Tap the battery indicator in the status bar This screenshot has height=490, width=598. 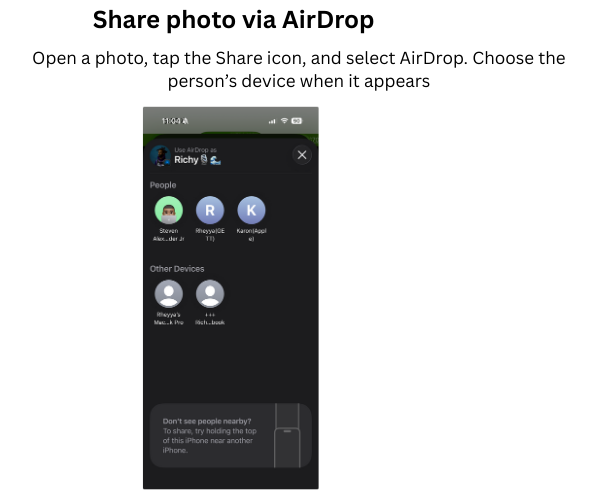pos(296,121)
